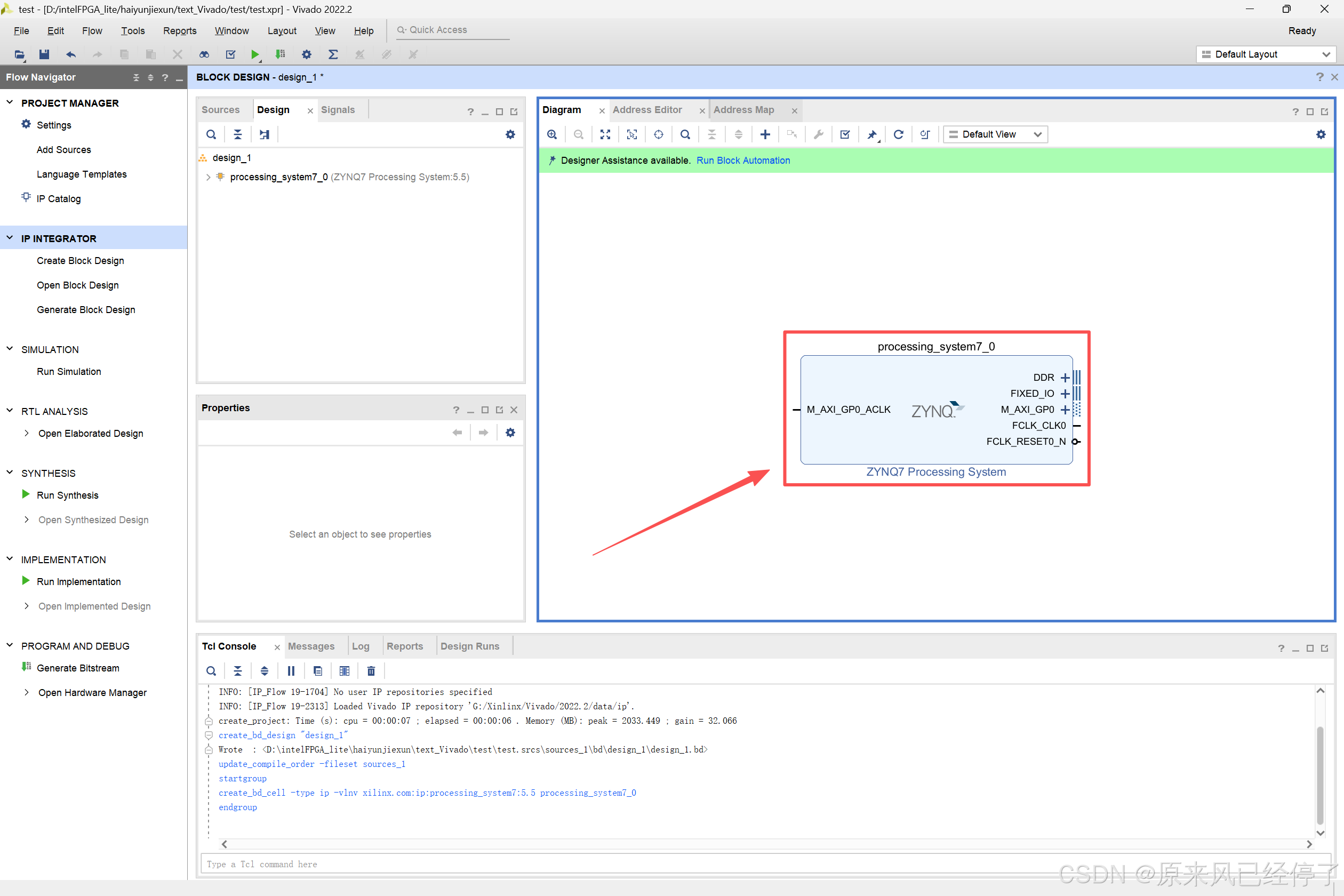Switch to the Address Editor tab
The width and height of the screenshot is (1344, 896).
[647, 110]
